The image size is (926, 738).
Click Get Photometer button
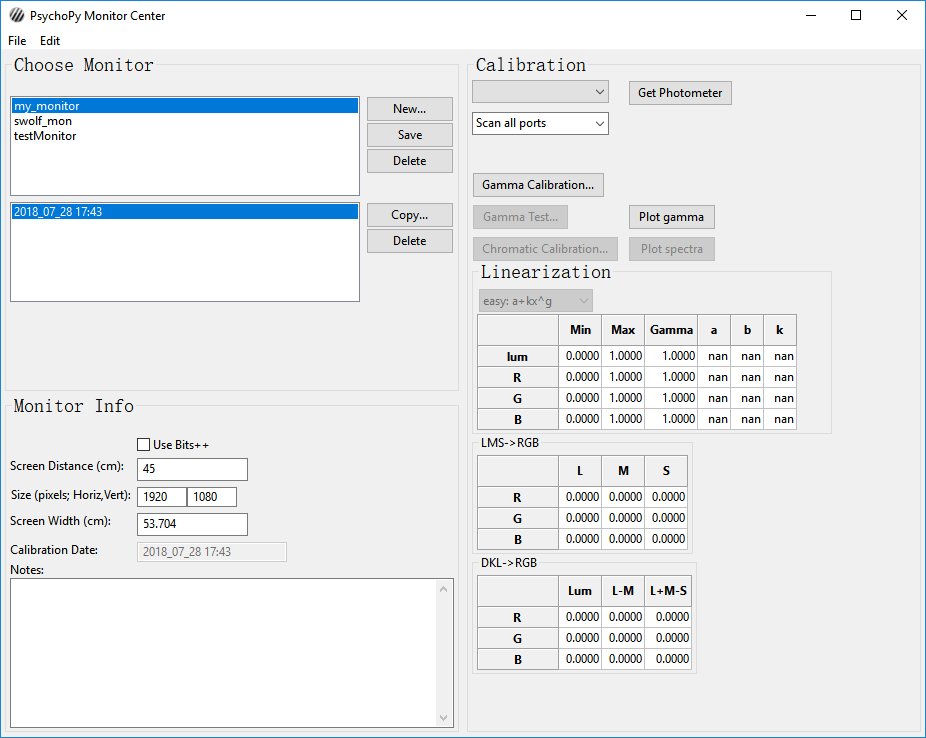[680, 93]
